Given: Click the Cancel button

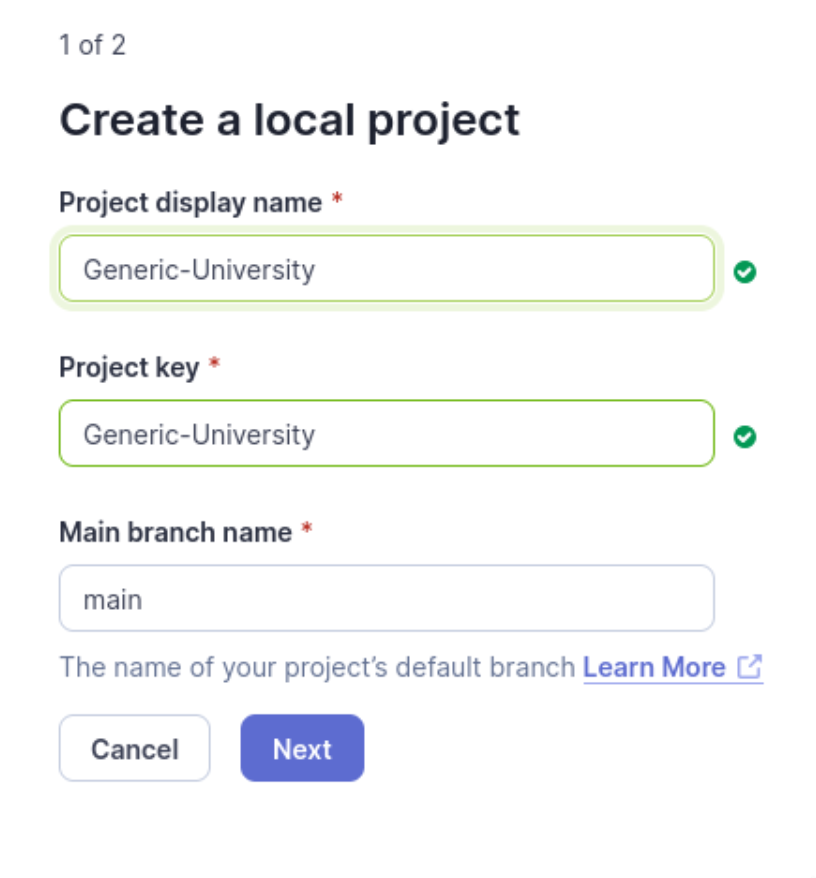Looking at the screenshot, I should click(x=134, y=748).
